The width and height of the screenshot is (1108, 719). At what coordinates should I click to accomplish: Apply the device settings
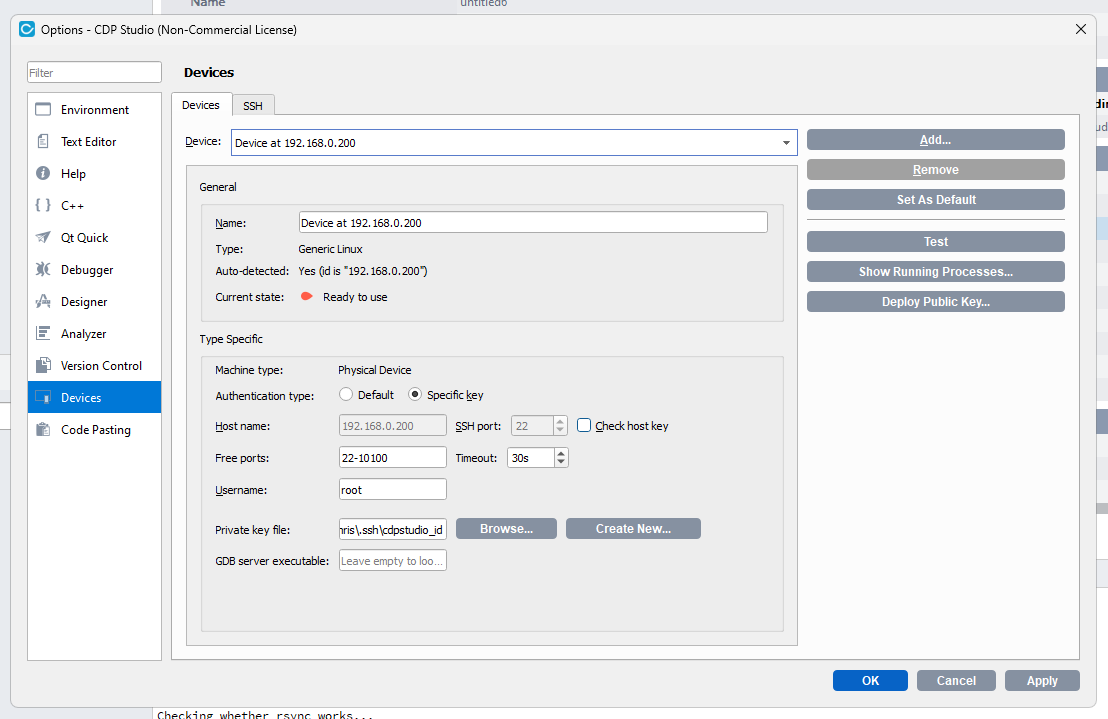tap(1042, 680)
